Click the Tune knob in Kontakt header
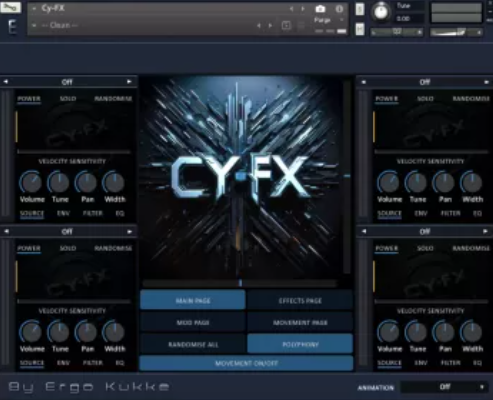This screenshot has height=400, width=493. pyautogui.click(x=381, y=12)
